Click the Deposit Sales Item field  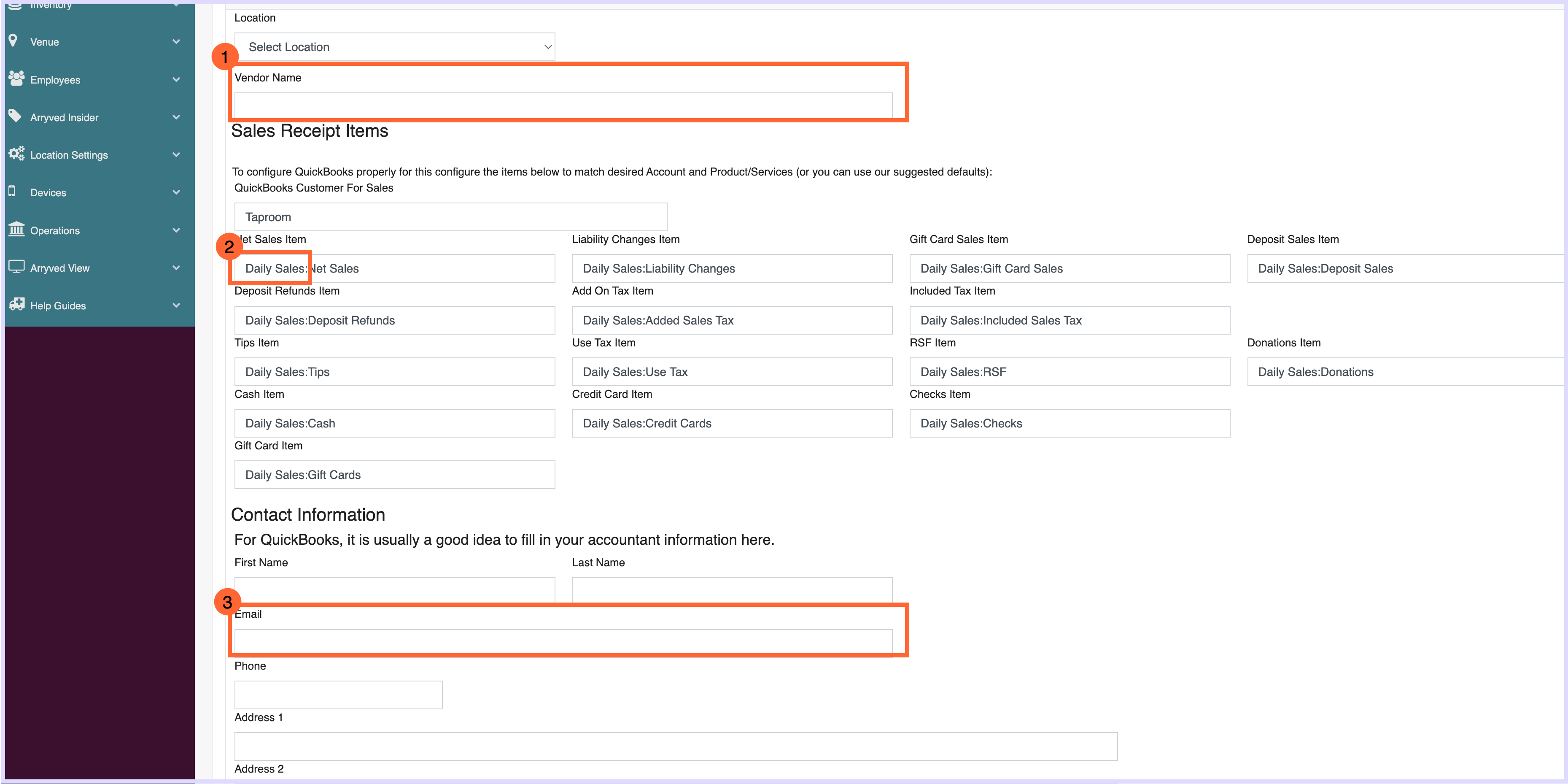pyautogui.click(x=1406, y=269)
